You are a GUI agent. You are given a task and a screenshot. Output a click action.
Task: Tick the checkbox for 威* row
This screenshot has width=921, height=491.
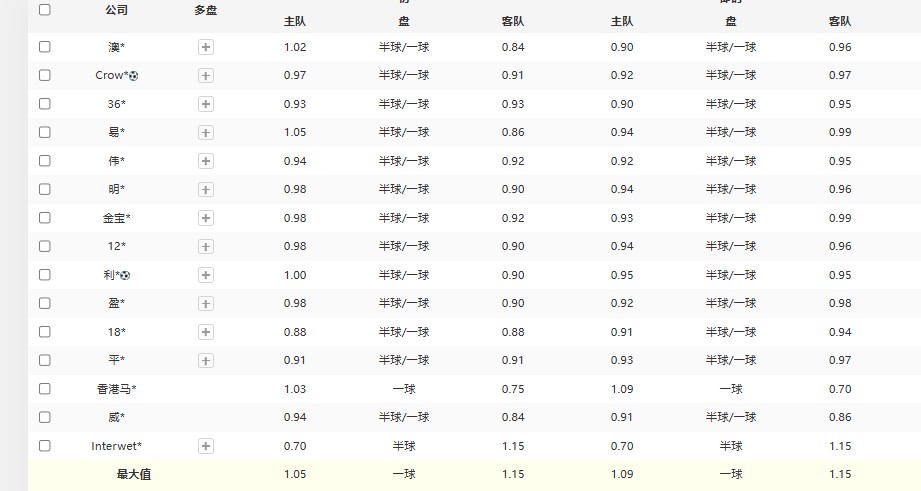pyautogui.click(x=44, y=417)
